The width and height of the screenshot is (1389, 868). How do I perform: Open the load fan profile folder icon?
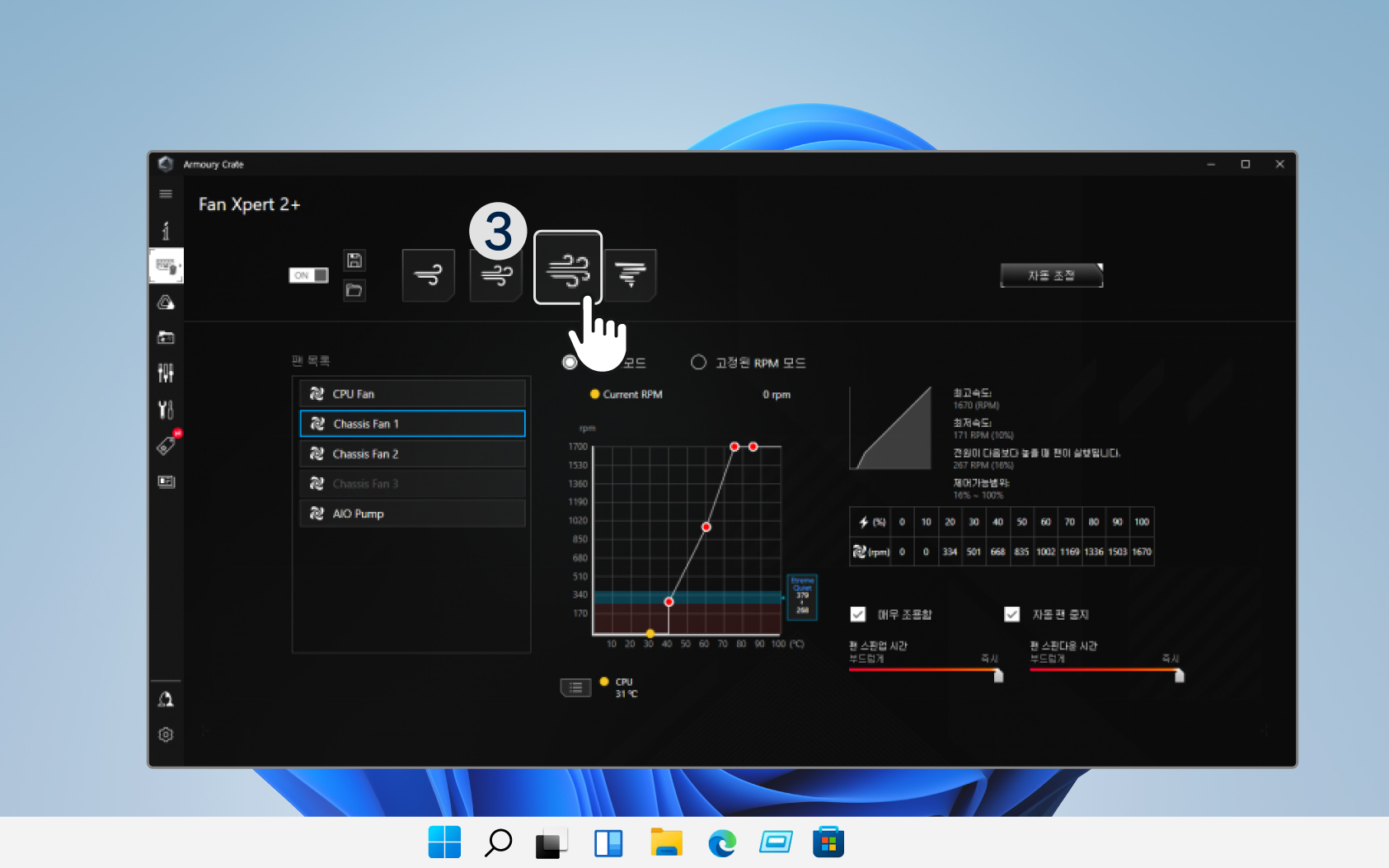354,290
